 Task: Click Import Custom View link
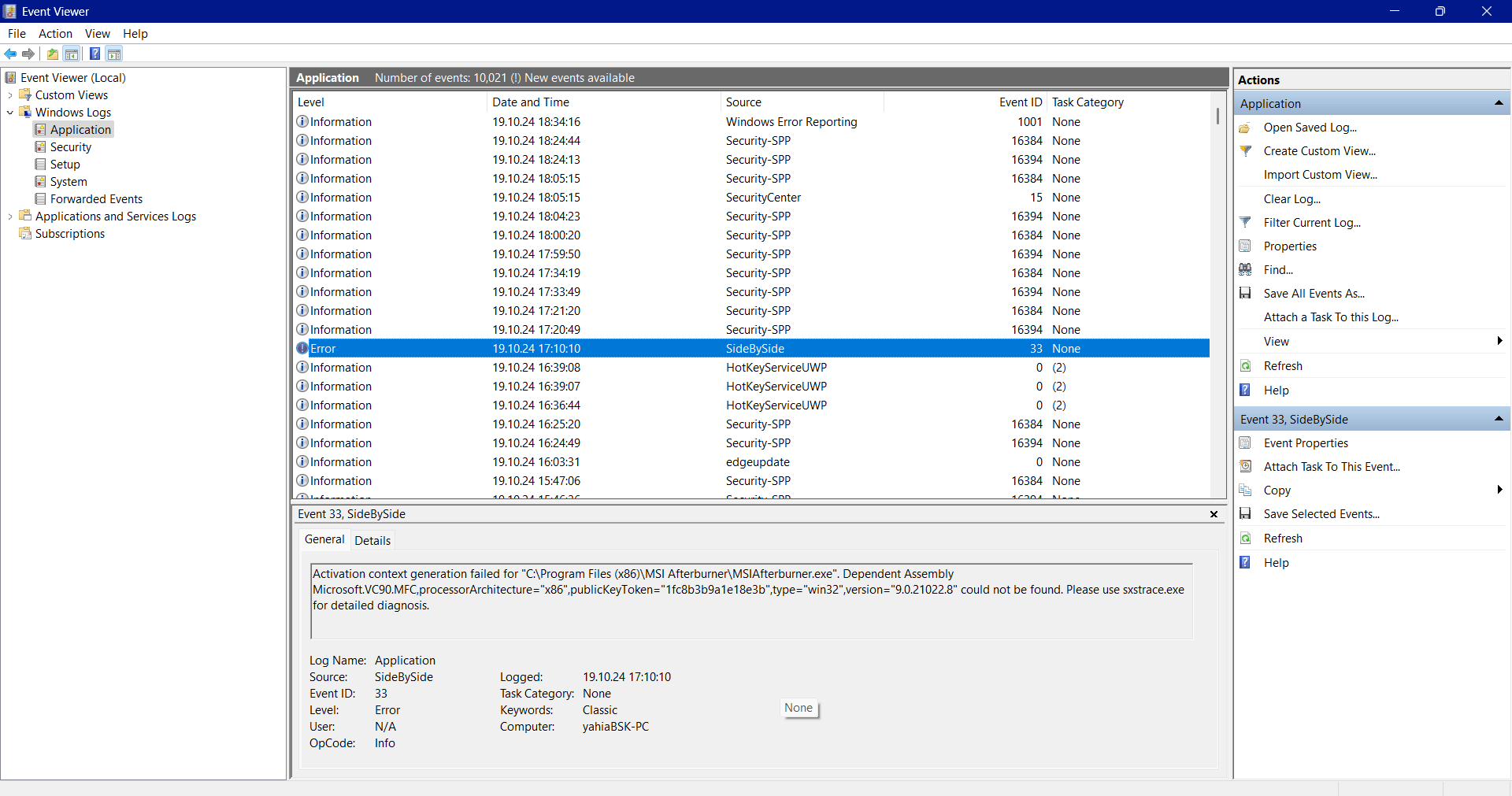pos(1320,175)
